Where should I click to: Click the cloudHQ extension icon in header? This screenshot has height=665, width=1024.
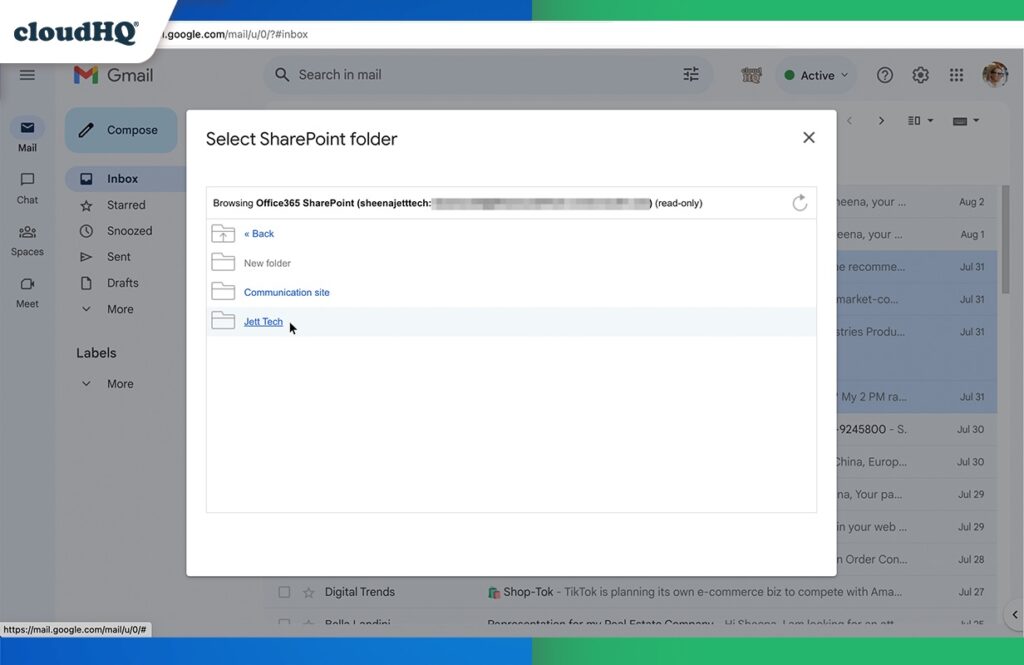751,75
